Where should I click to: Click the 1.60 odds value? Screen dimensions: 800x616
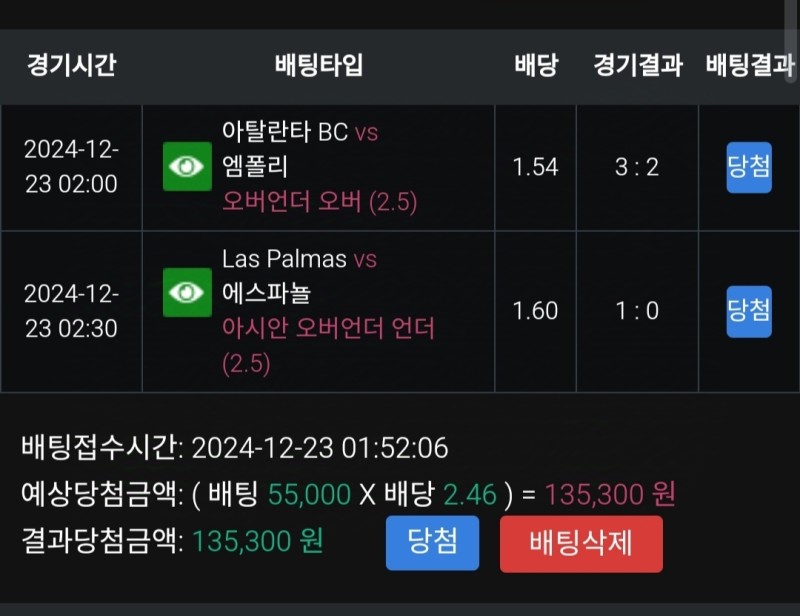coord(535,311)
